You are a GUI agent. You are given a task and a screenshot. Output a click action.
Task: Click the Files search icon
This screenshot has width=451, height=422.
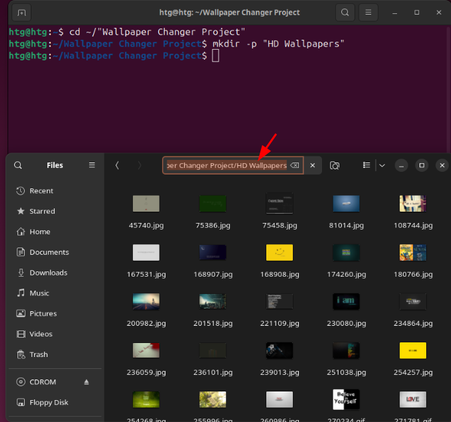[x=18, y=165]
